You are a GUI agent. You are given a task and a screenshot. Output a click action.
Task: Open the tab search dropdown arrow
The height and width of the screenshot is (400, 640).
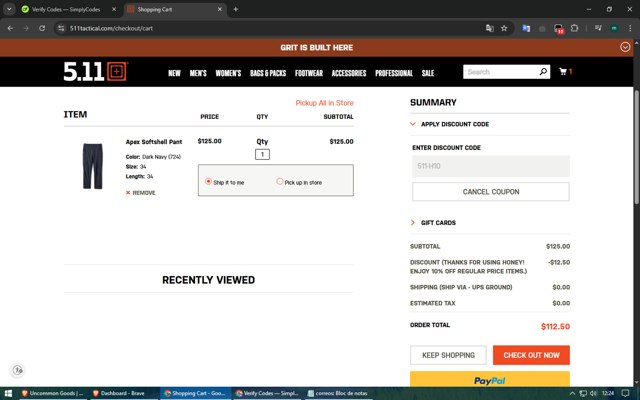(9, 9)
